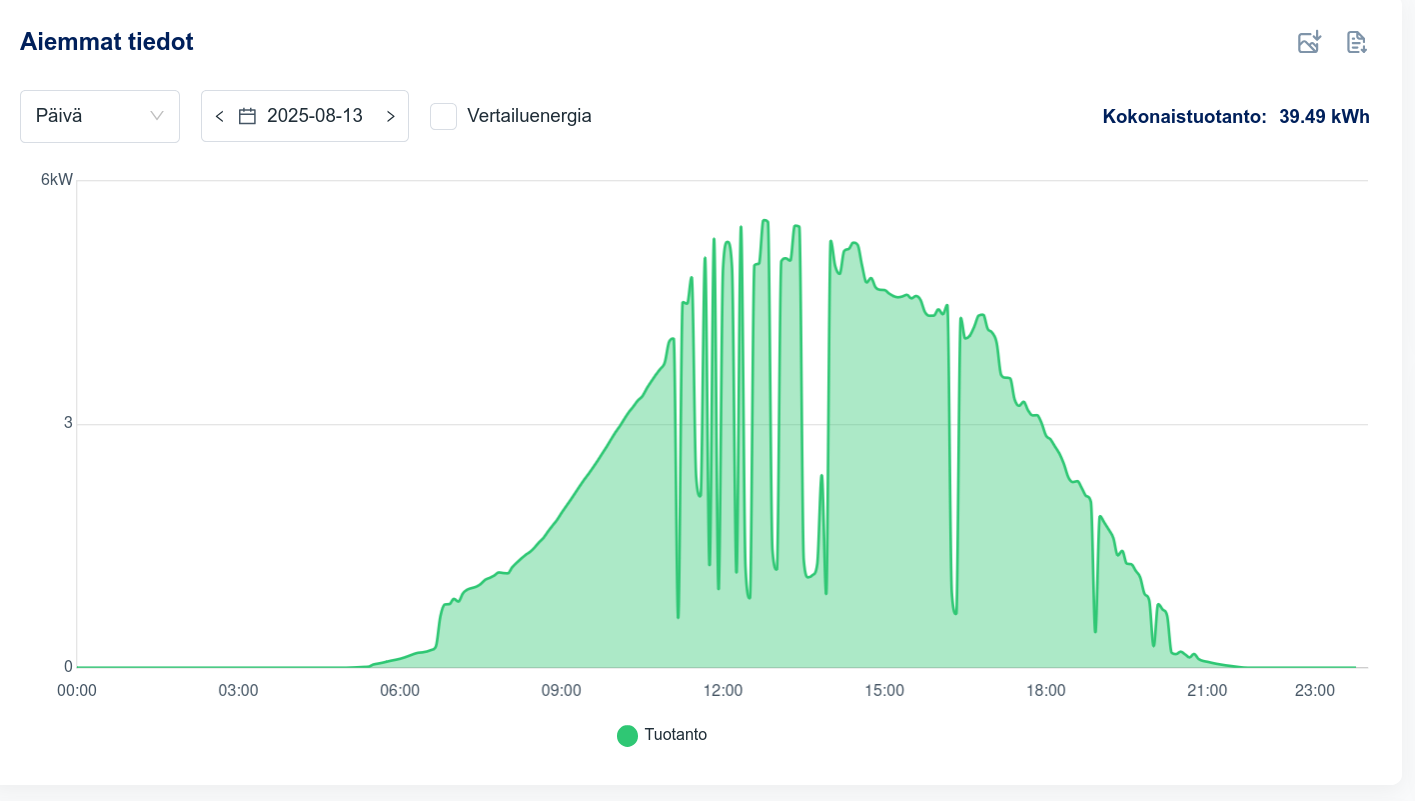Click the Tuotanto legend label
Viewport: 1416px width, 801px height.
pos(675,735)
